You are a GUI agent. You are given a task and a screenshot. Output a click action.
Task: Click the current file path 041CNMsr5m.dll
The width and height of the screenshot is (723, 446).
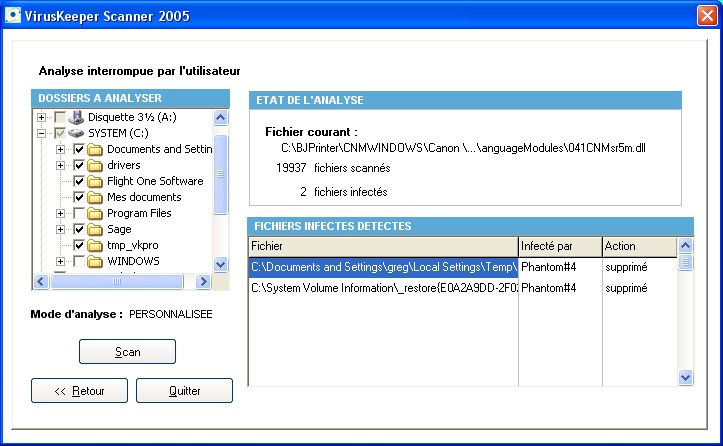pos(463,148)
